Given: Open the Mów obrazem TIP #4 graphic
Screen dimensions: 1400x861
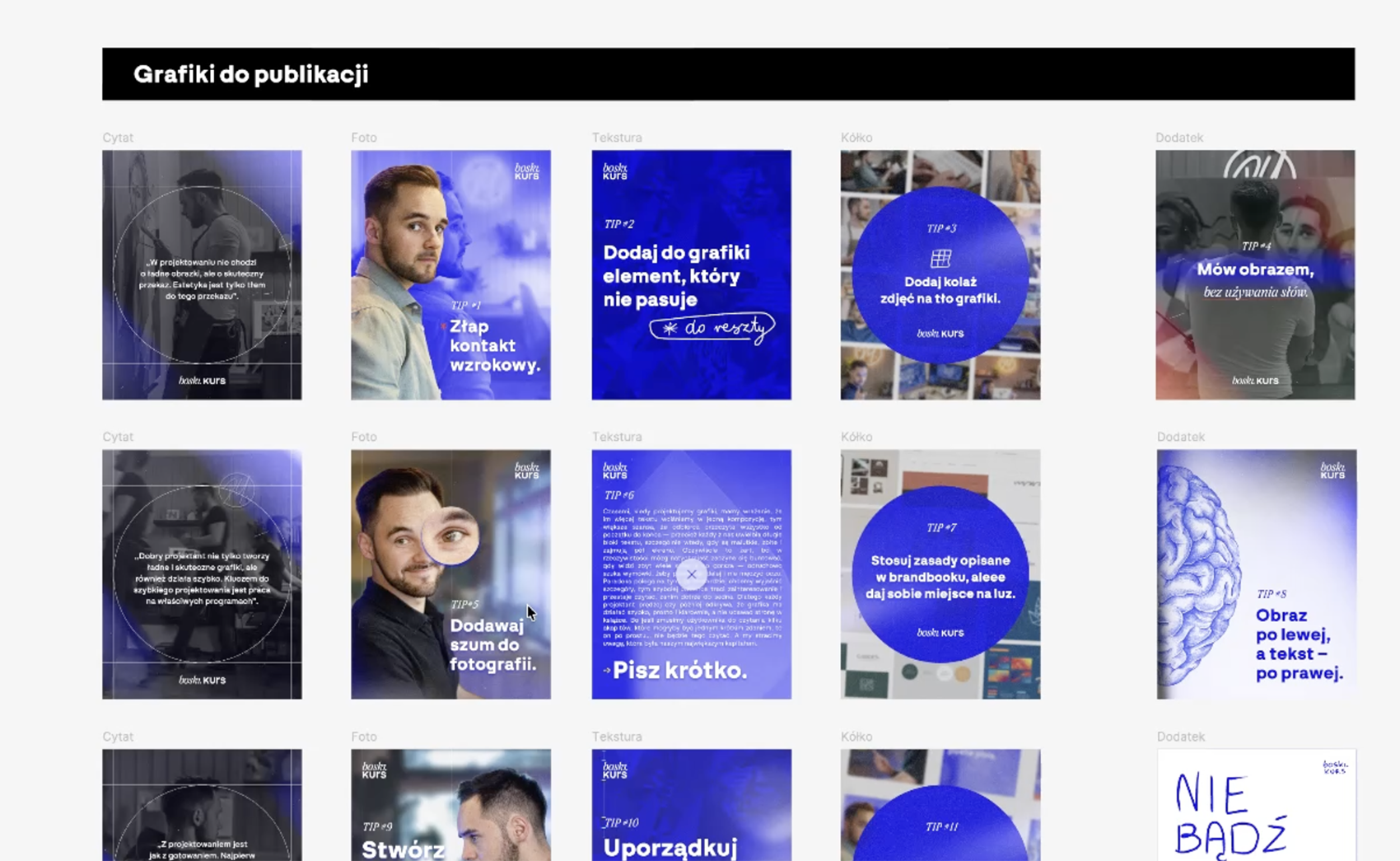Looking at the screenshot, I should point(1255,275).
